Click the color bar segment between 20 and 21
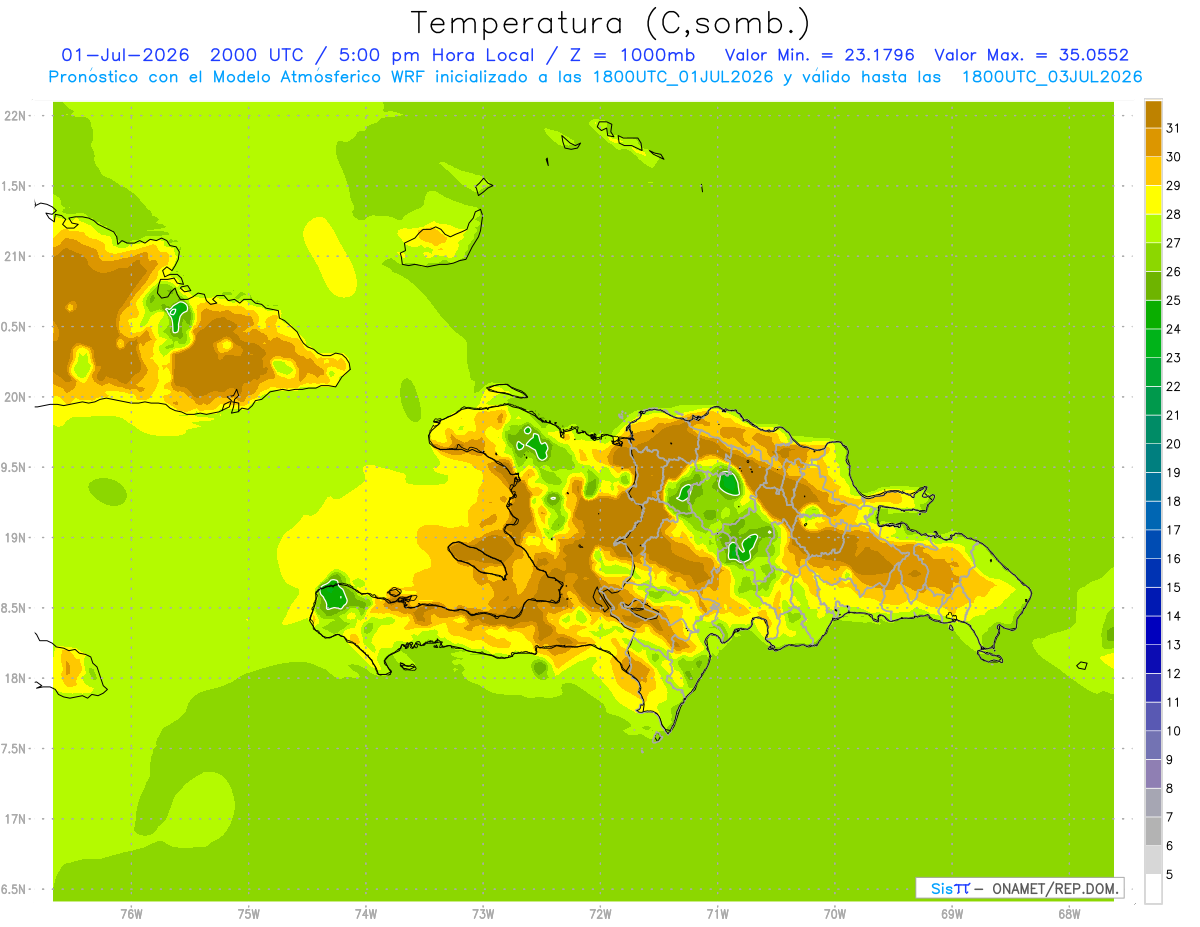Image resolution: width=1200 pixels, height=927 pixels. pos(1153,430)
